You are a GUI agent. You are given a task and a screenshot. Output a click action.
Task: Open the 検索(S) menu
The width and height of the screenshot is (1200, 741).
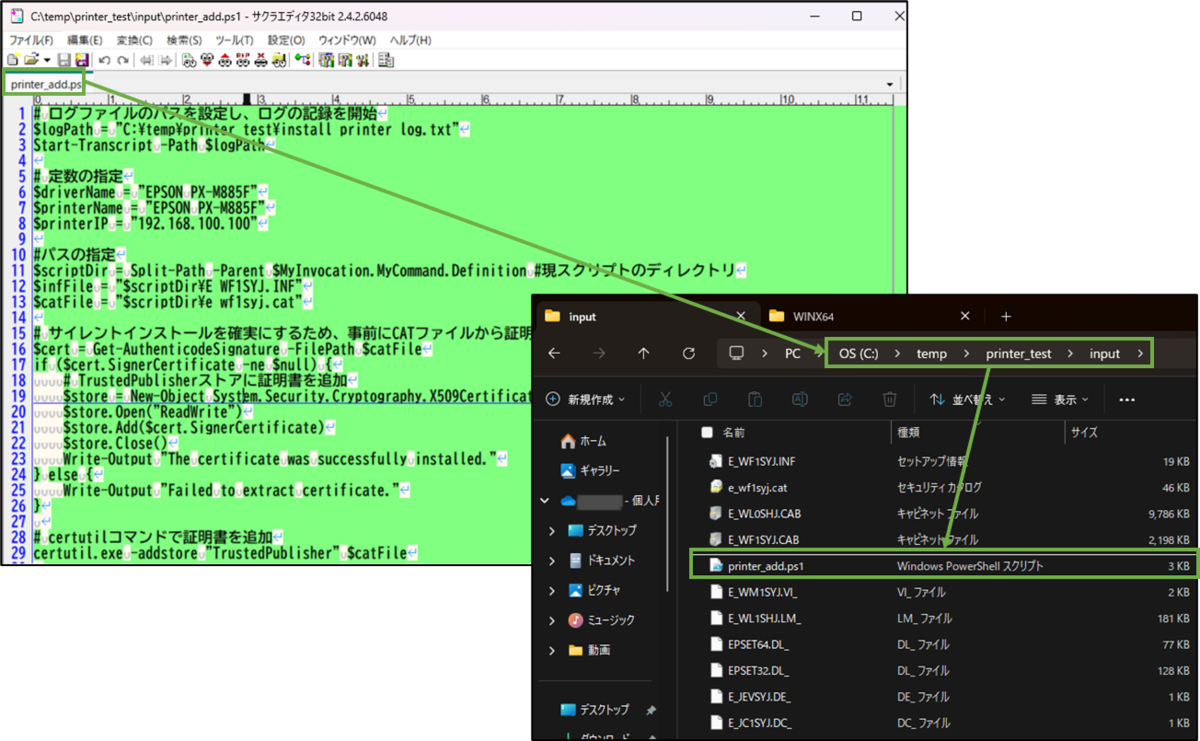pos(184,40)
